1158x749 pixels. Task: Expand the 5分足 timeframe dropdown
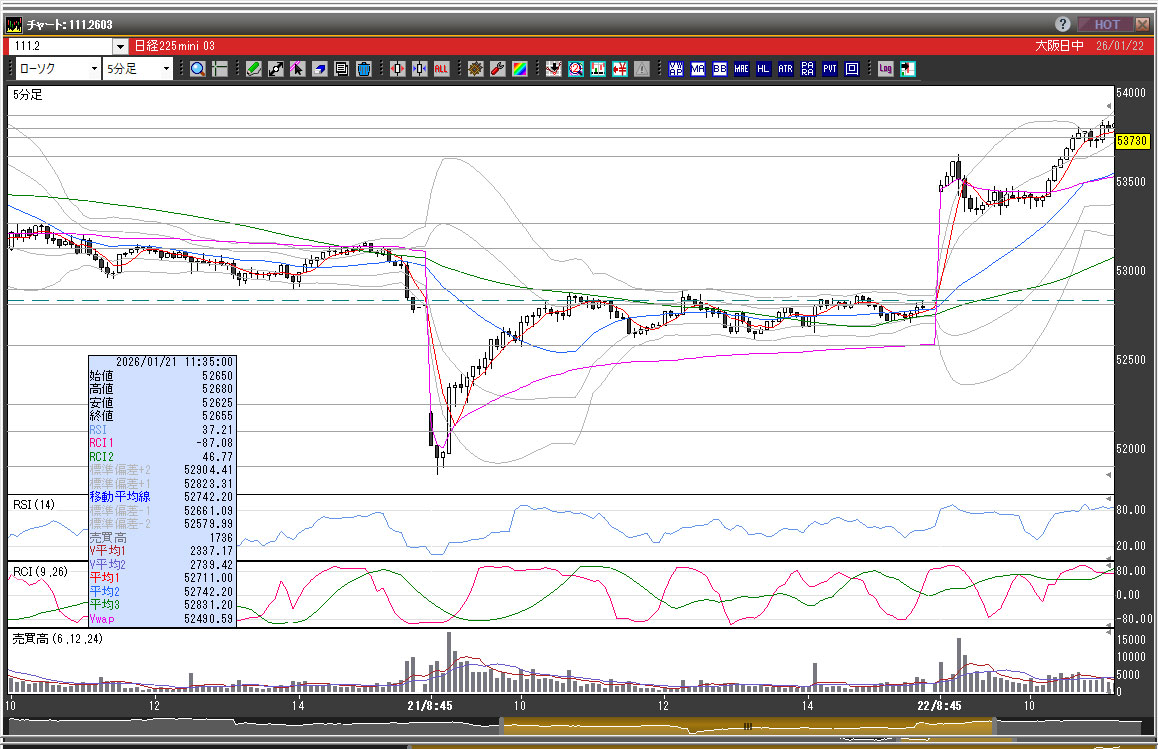click(167, 69)
